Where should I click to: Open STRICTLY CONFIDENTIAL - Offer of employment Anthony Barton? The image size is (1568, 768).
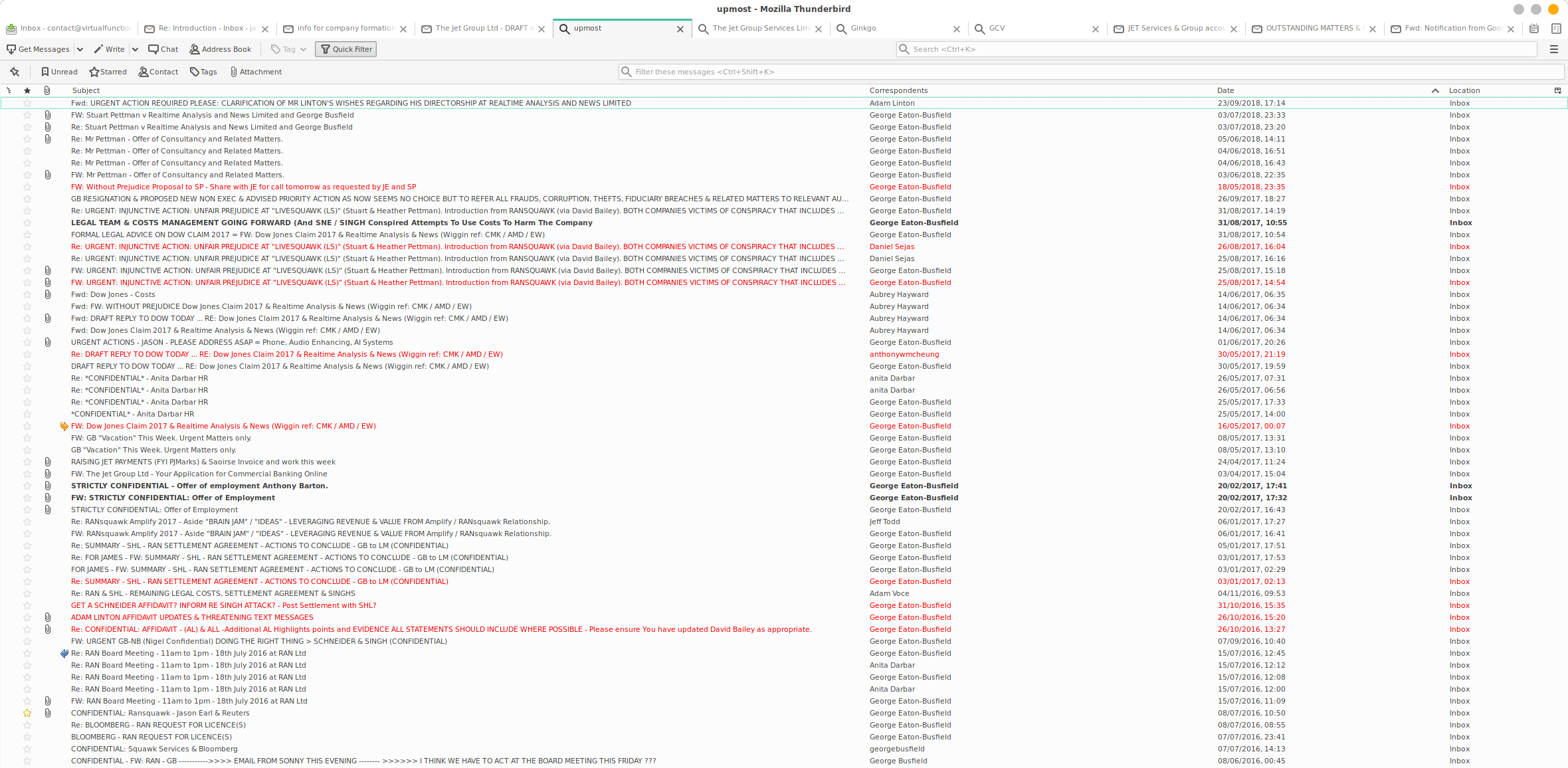tap(784, 486)
